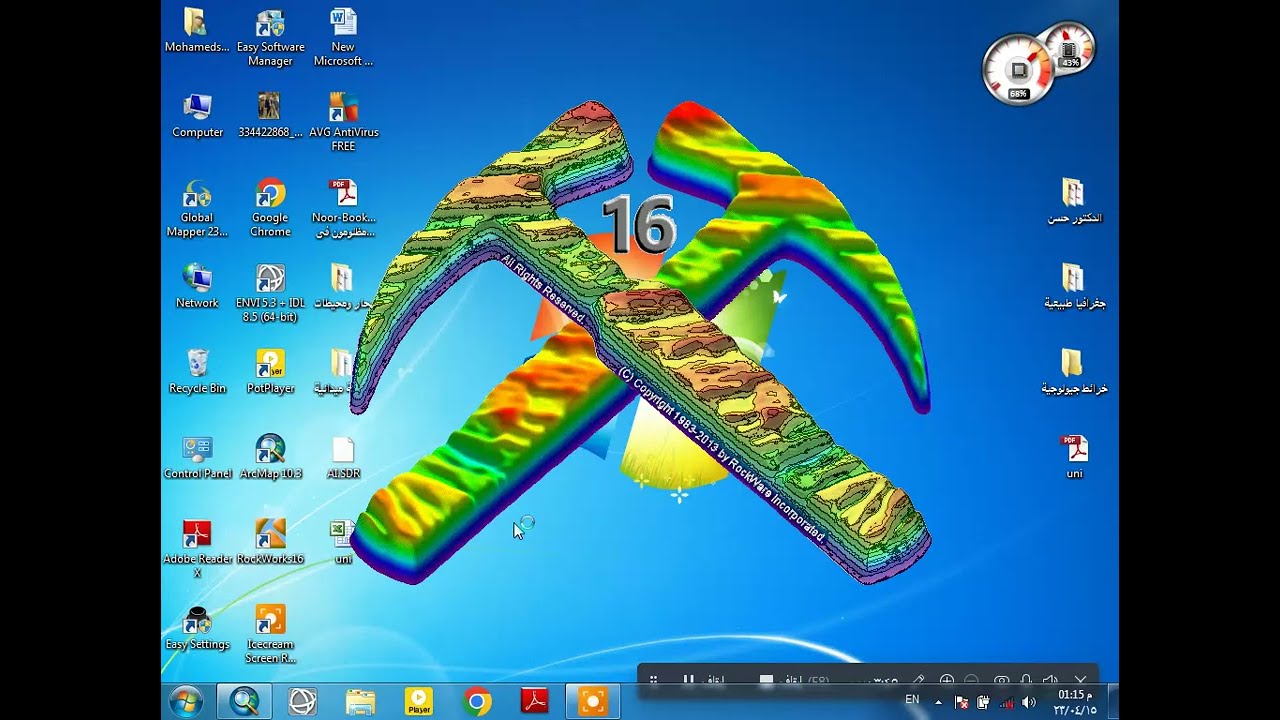The image size is (1280, 720).
Task: Open the Recycle Bin
Action: tap(197, 371)
